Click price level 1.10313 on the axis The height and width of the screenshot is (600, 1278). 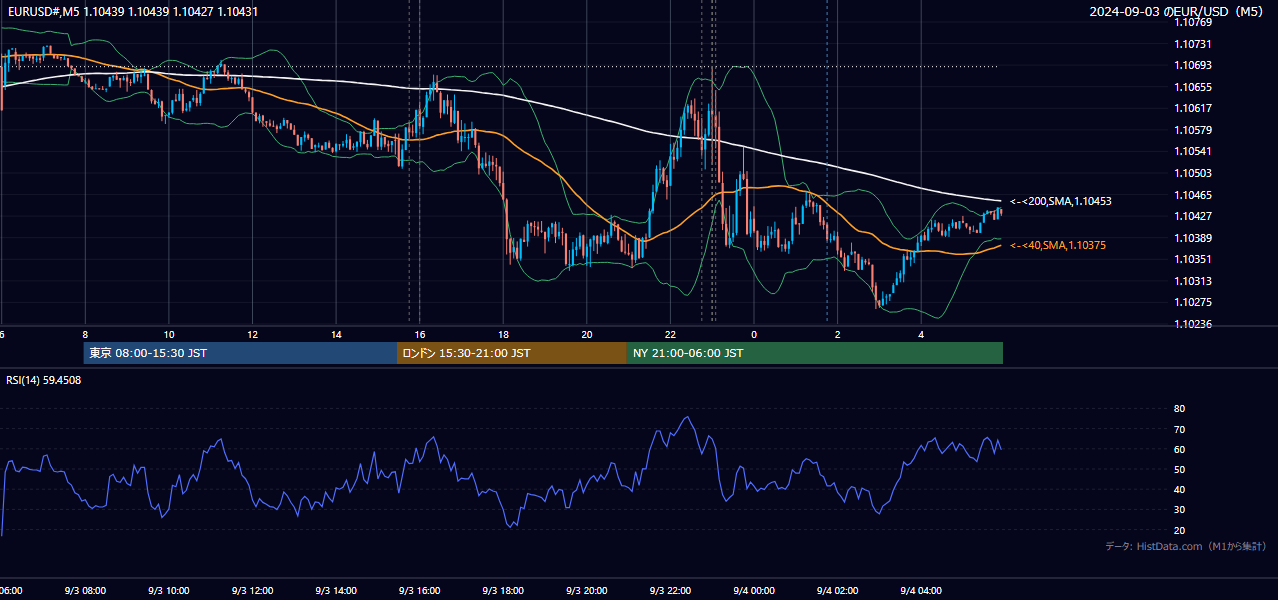point(1193,281)
